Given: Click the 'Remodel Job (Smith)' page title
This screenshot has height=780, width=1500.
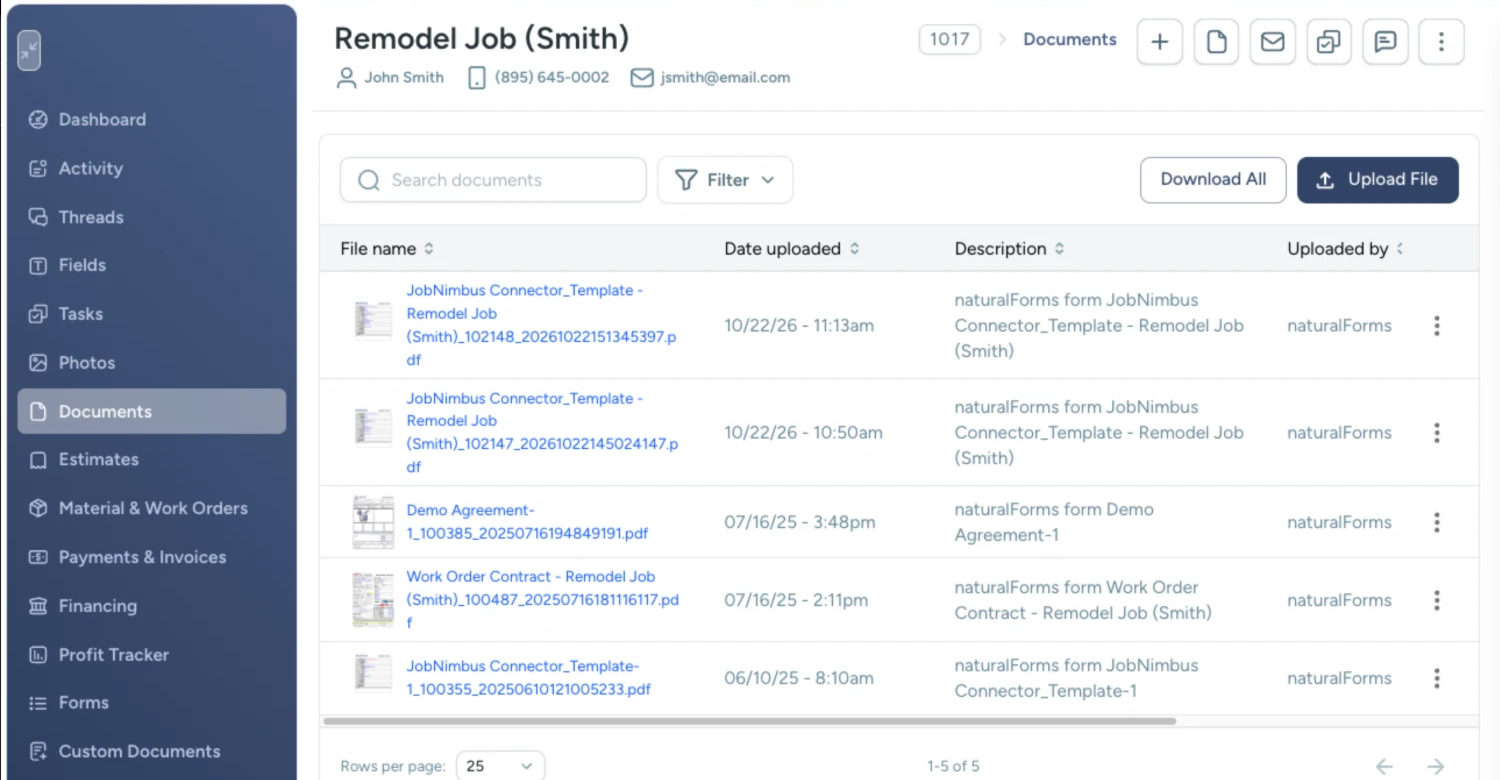Looking at the screenshot, I should point(481,38).
